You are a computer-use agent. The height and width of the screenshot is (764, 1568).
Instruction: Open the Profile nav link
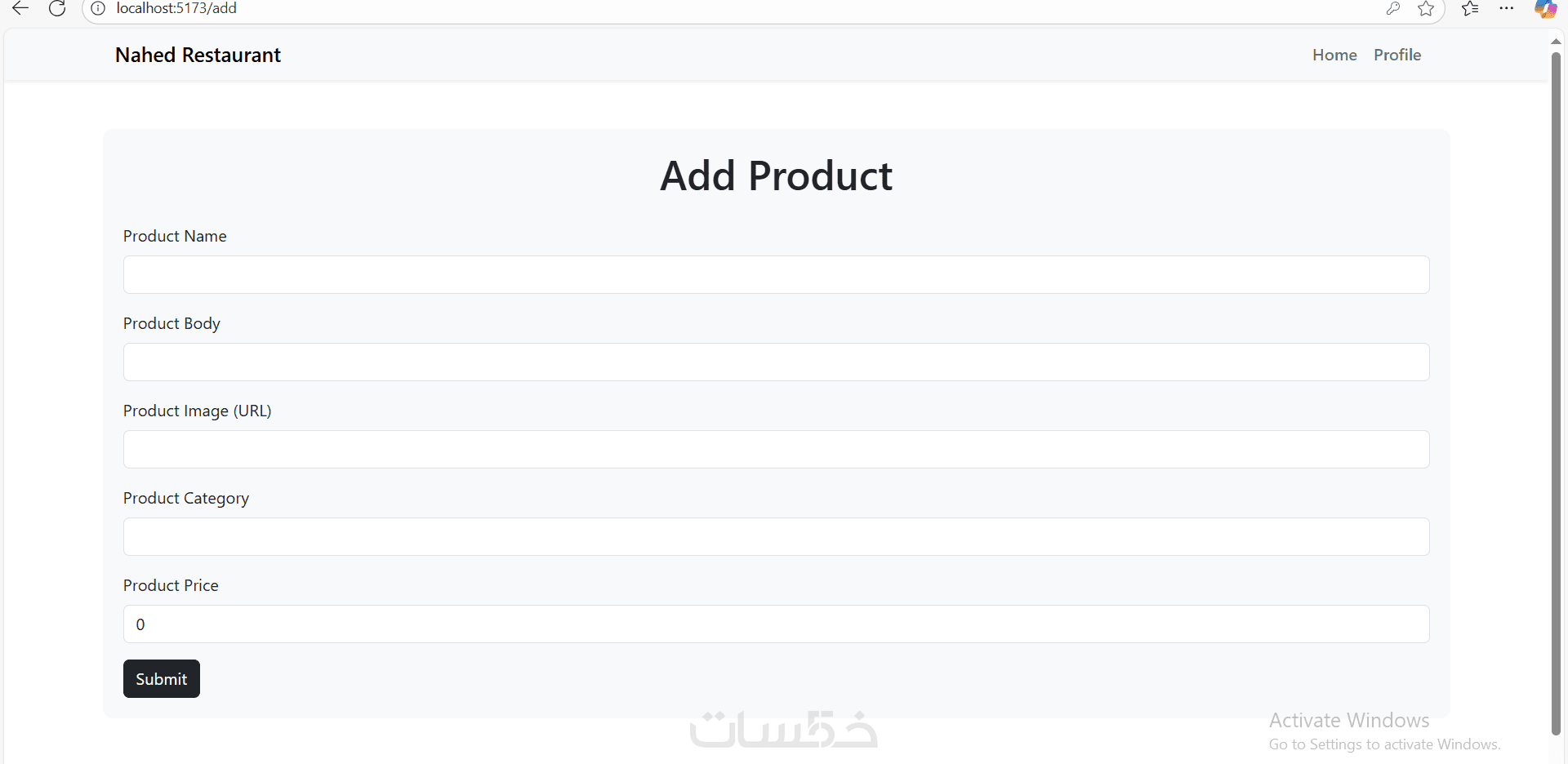1396,55
